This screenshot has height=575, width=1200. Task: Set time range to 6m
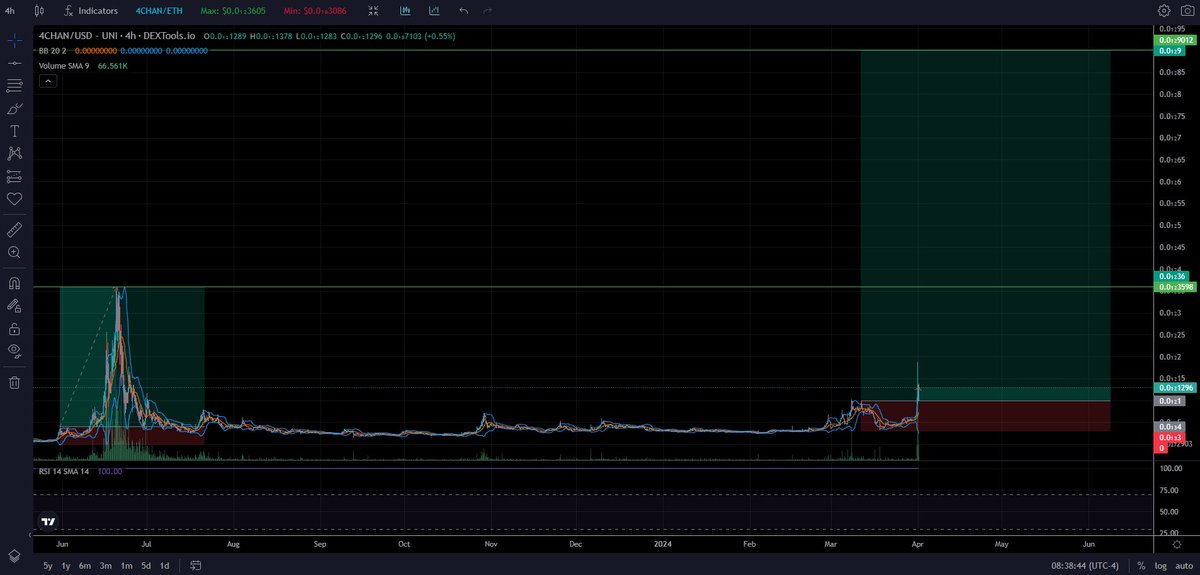pos(85,566)
